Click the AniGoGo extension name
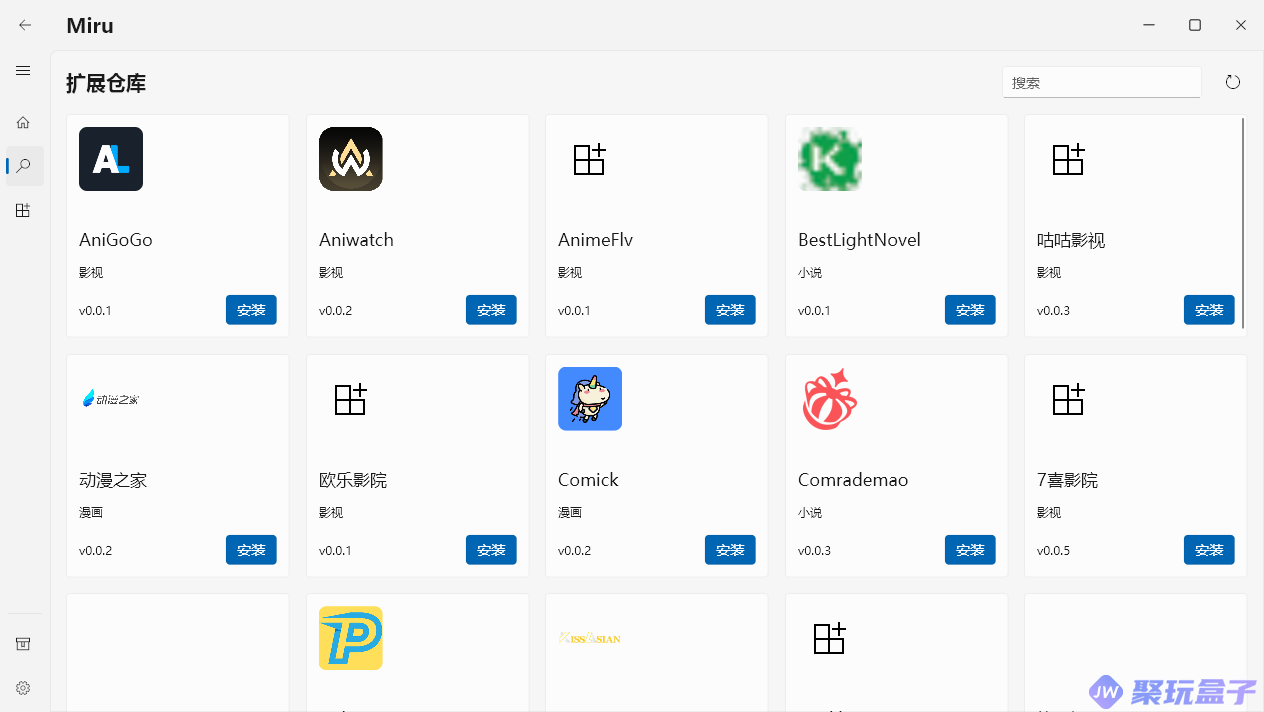The image size is (1264, 712). point(116,240)
